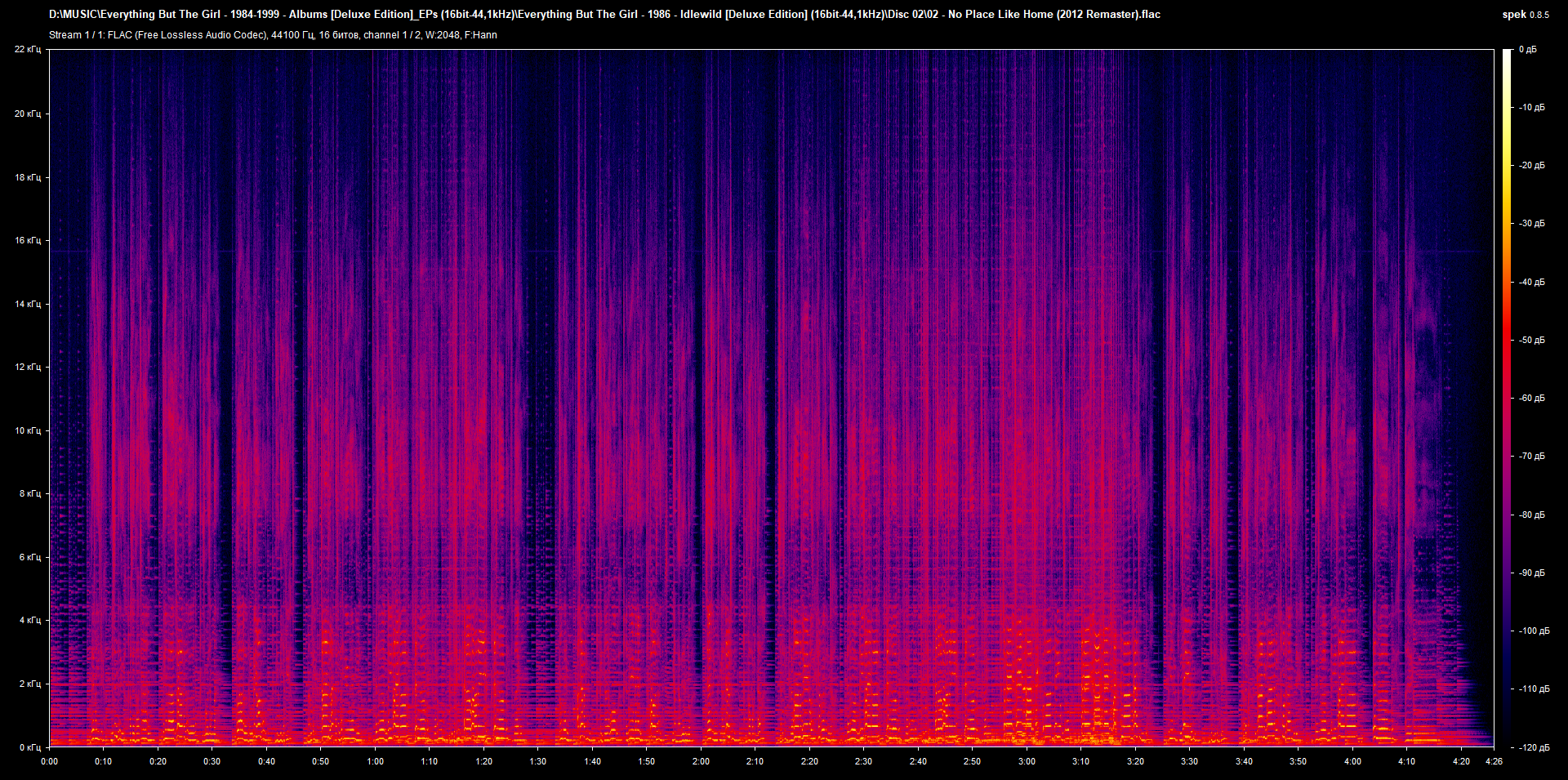Click the 0:10 time axis label

[x=104, y=761]
